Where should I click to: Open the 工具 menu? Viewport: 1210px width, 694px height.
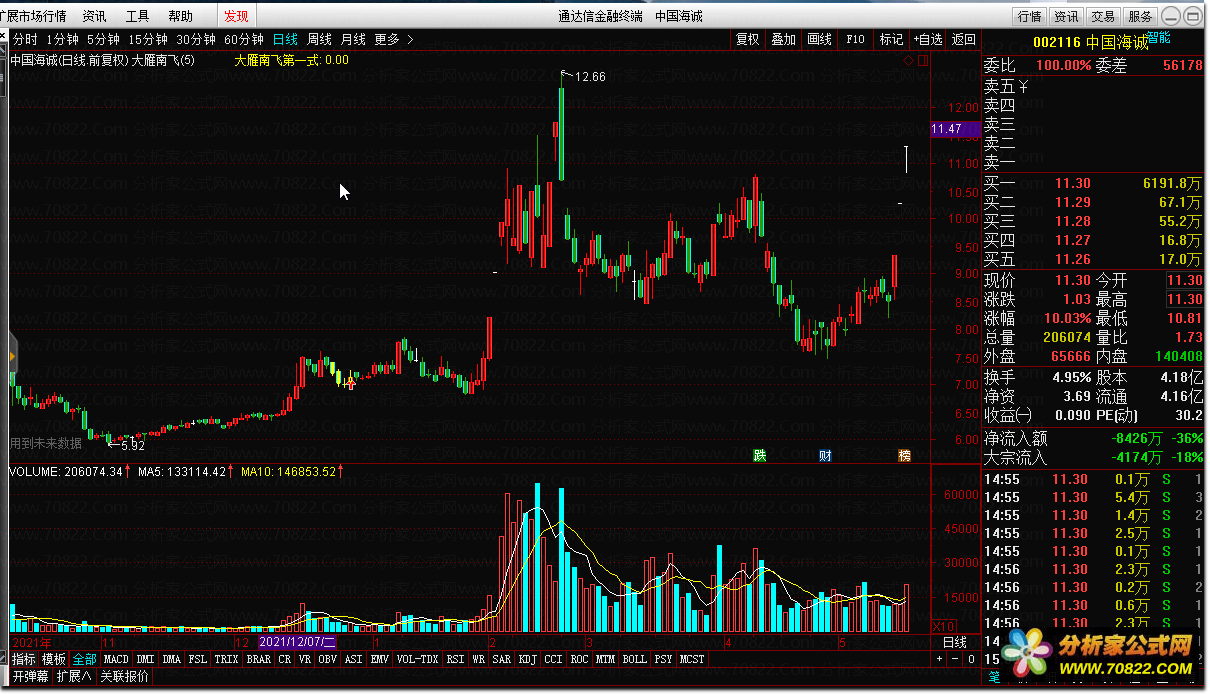pos(138,16)
